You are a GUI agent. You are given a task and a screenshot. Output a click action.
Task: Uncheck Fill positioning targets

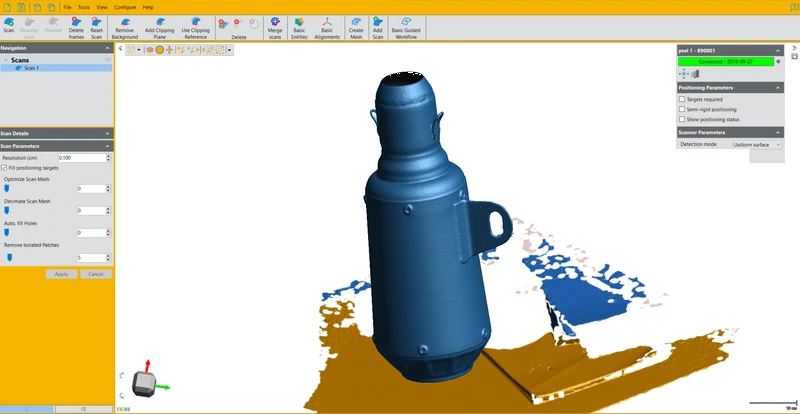coord(4,168)
